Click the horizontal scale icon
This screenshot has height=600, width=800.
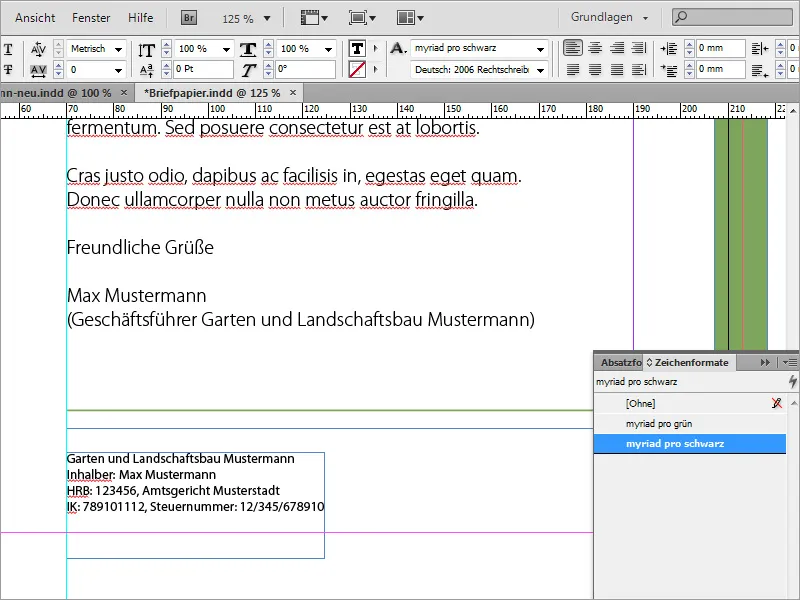(248, 49)
